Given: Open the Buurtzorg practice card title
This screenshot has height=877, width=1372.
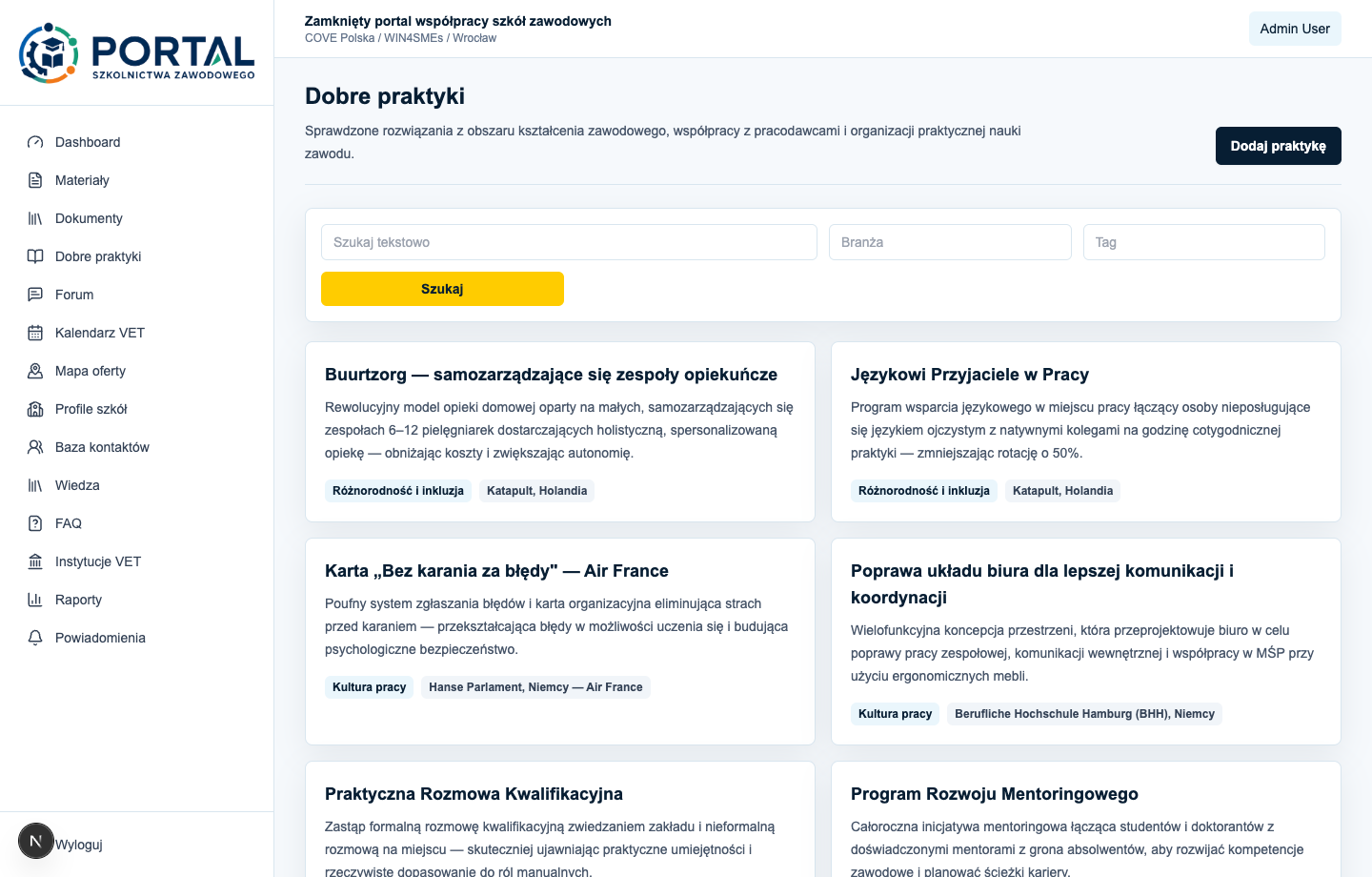Looking at the screenshot, I should point(551,375).
